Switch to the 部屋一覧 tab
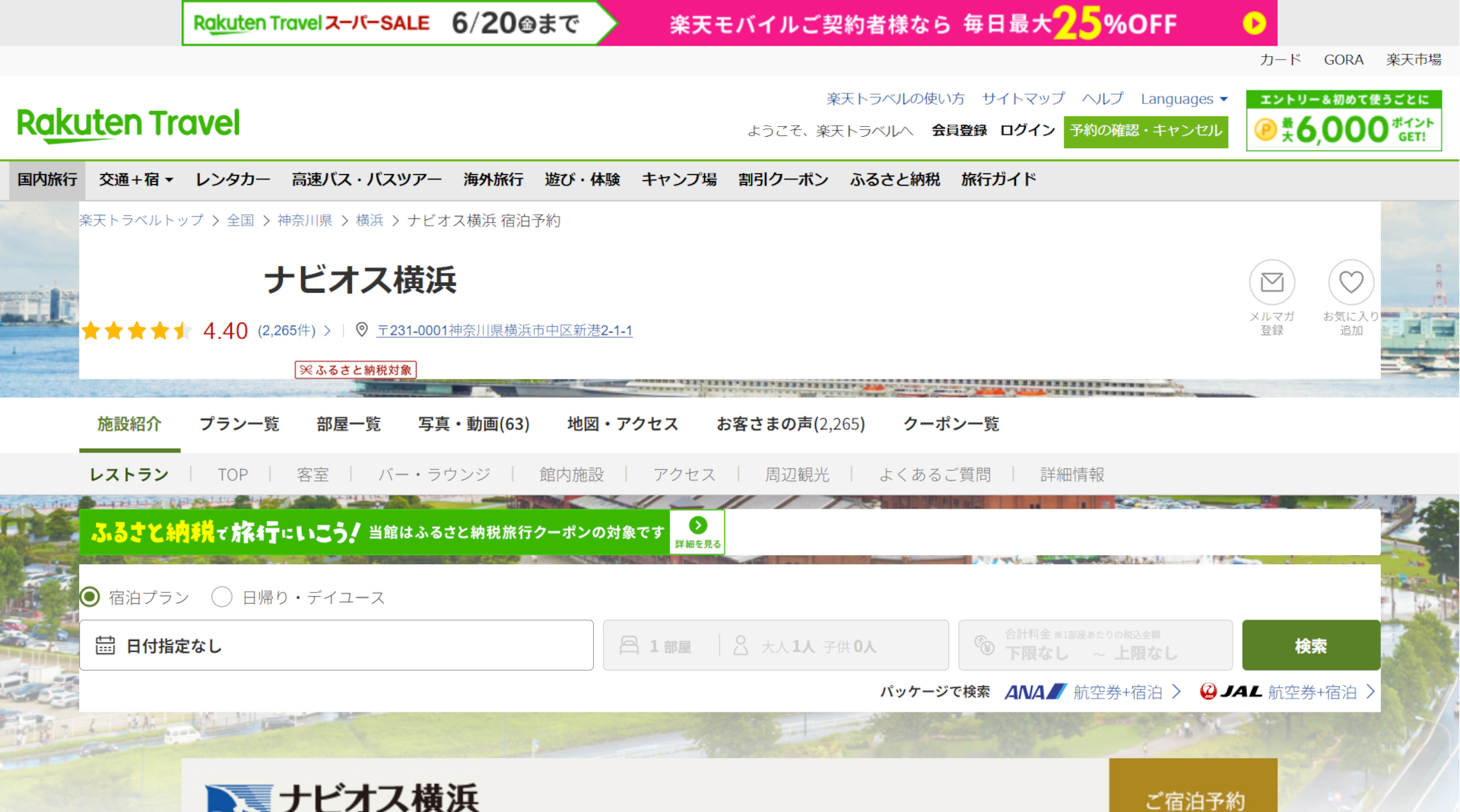This screenshot has height=812, width=1460. click(x=348, y=423)
